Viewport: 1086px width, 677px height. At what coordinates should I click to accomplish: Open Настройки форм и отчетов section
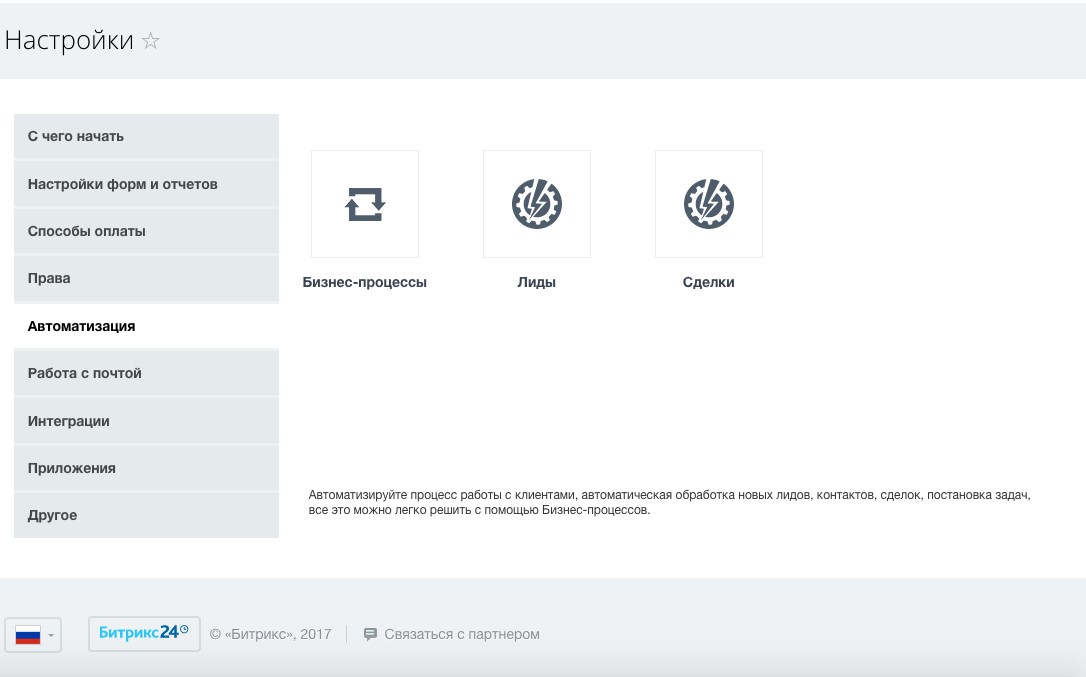pyautogui.click(x=146, y=184)
